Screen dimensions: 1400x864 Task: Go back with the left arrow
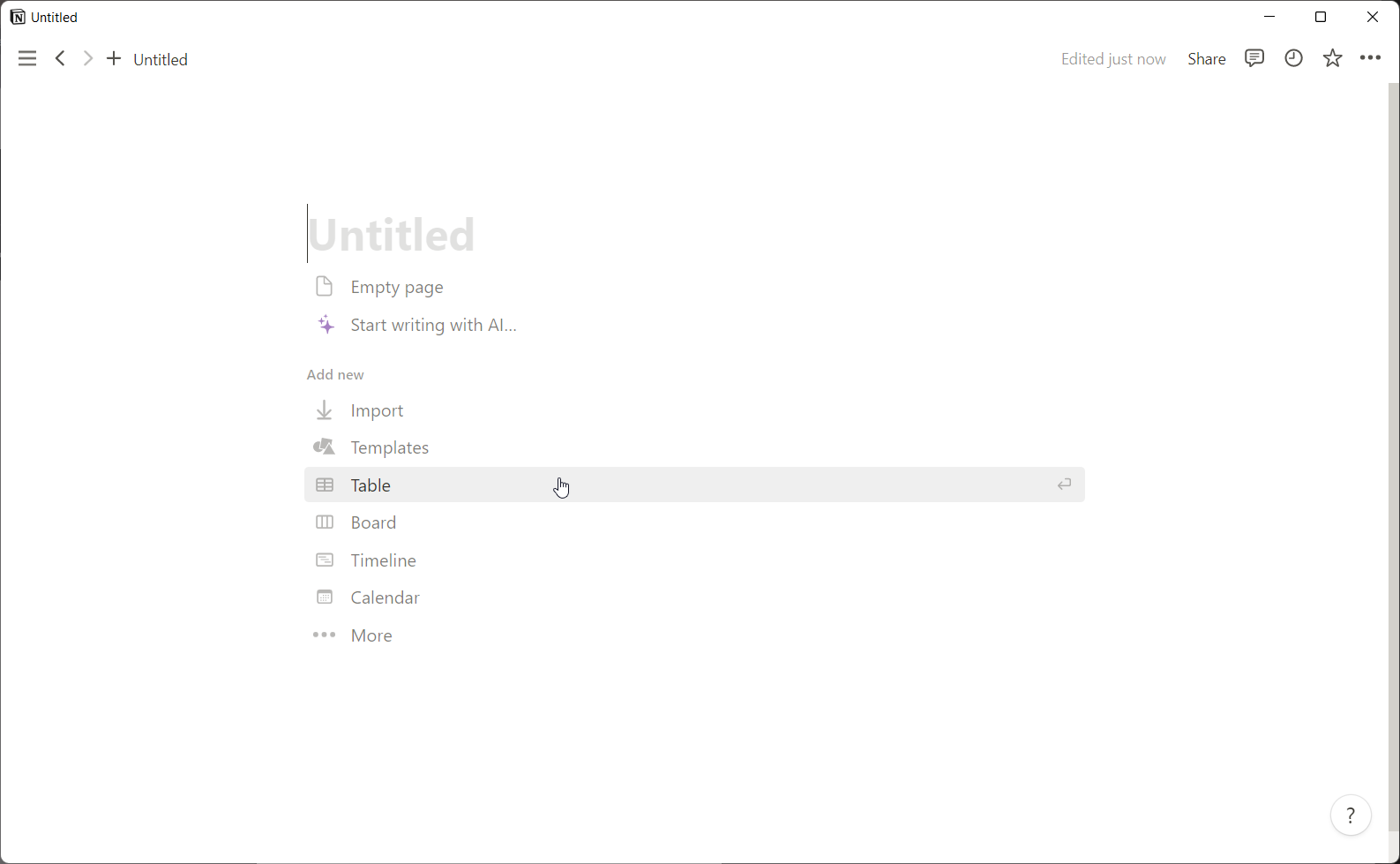[x=60, y=59]
